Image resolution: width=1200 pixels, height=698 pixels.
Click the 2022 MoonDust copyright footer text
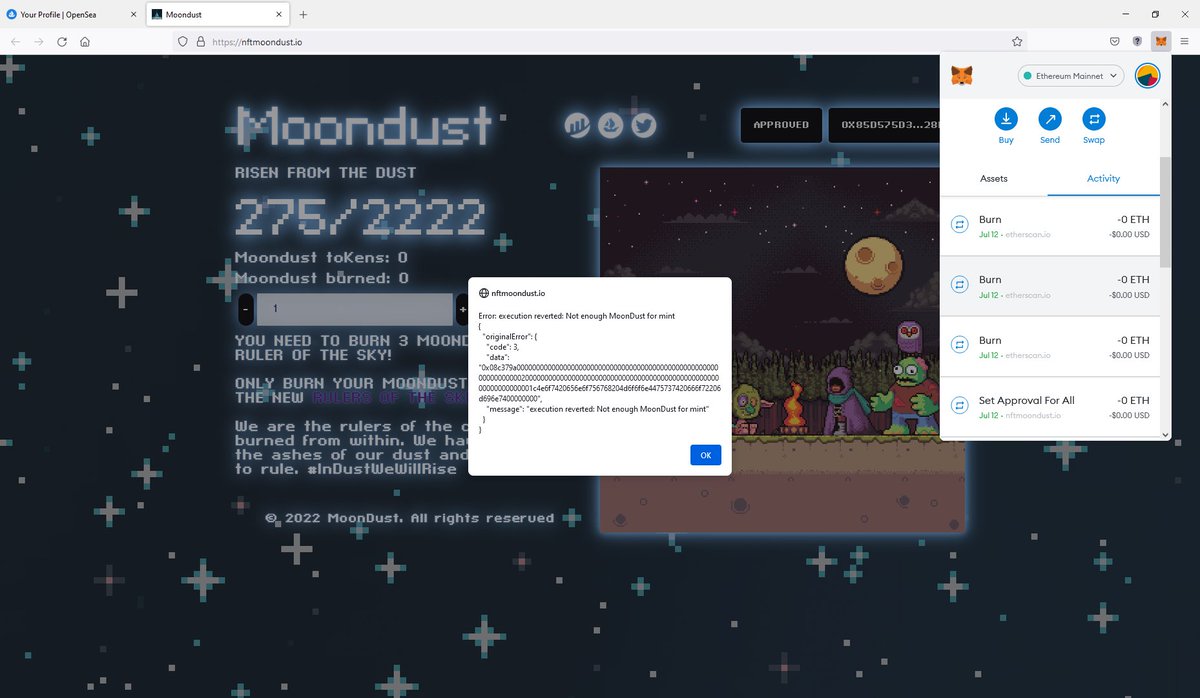pyautogui.click(x=410, y=518)
